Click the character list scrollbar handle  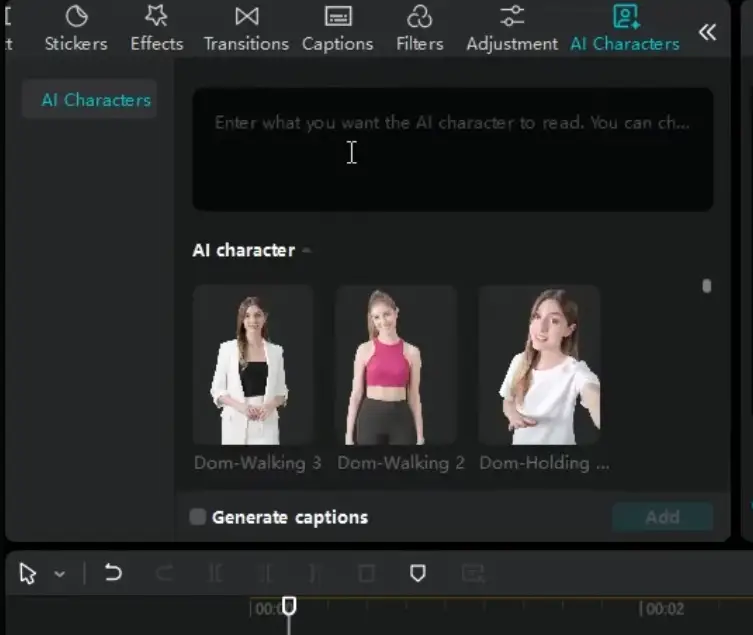(706, 286)
